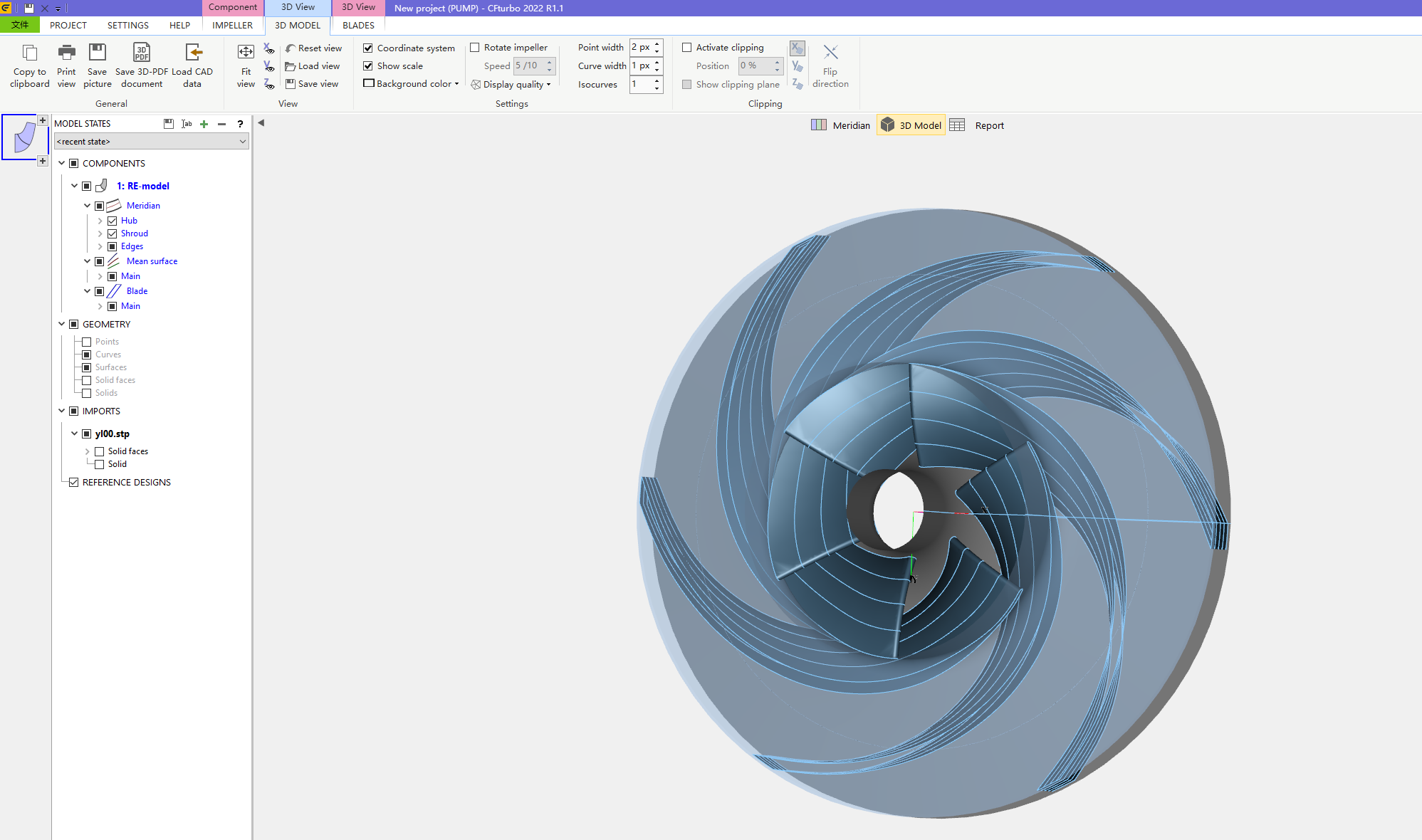The width and height of the screenshot is (1422, 840).
Task: Click the add model state plus icon
Action: [x=204, y=124]
